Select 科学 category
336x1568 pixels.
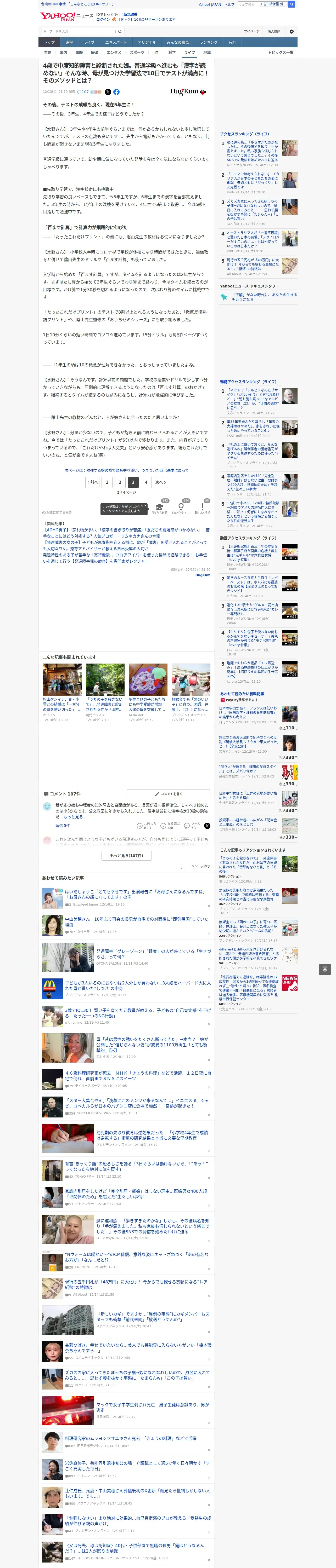(172, 52)
